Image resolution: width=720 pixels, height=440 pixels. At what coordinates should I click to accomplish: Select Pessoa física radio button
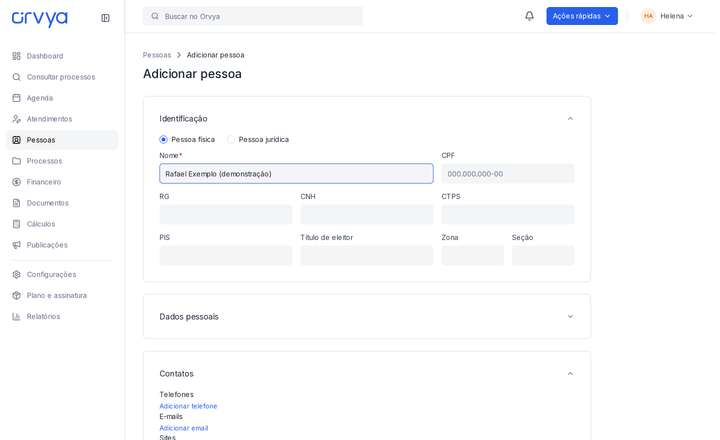163,139
